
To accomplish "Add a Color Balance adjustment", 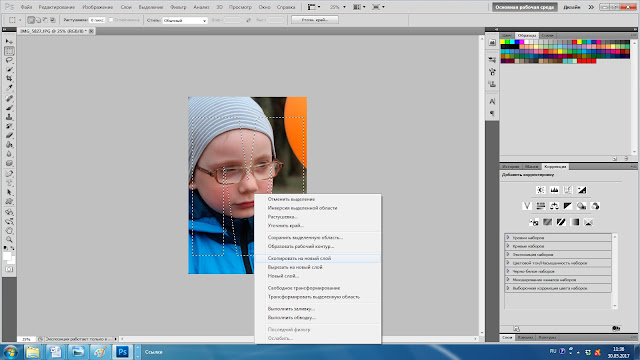I will [x=554, y=206].
